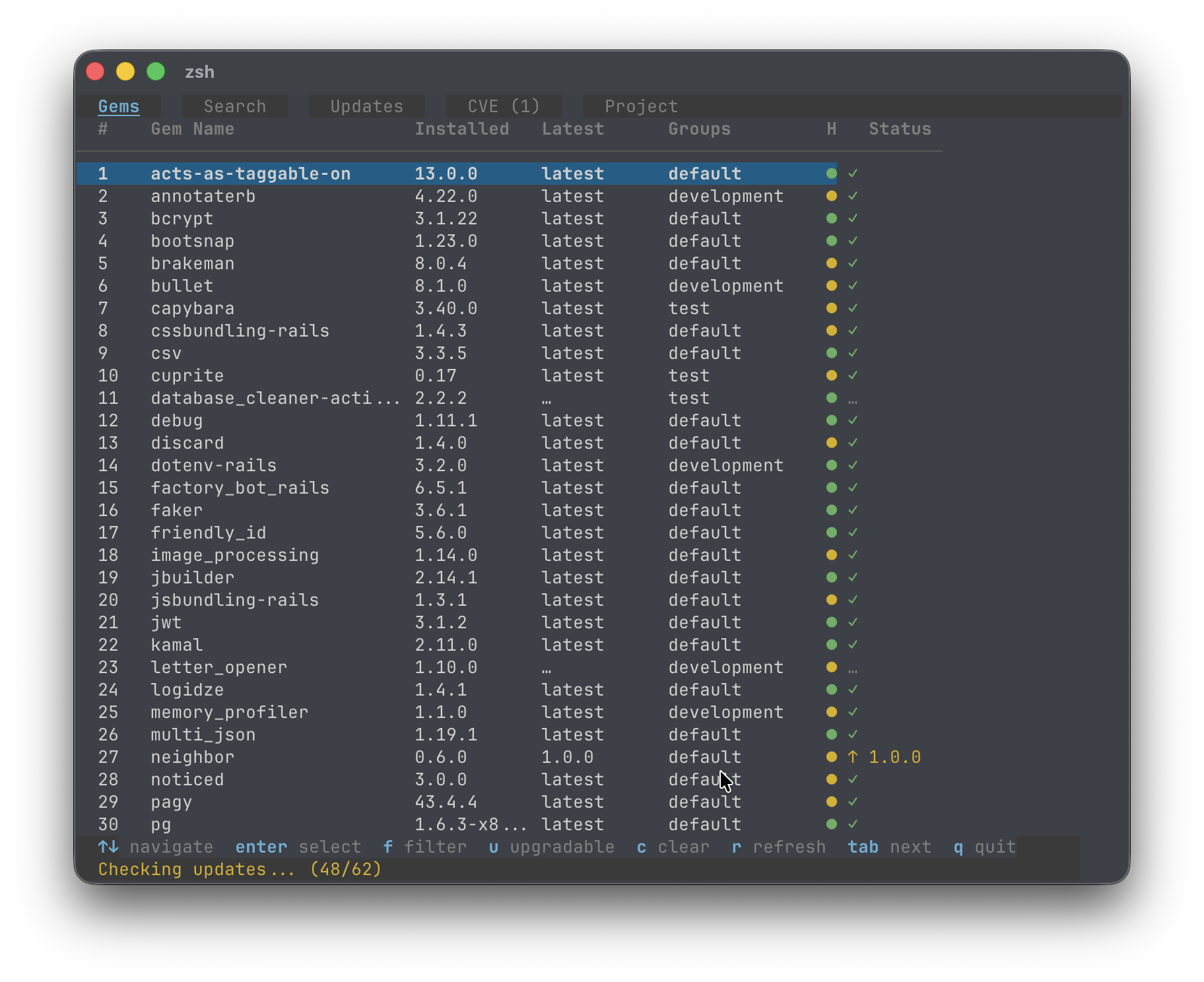
Task: Click the 1.0.0 latest version for neighbor
Action: (567, 757)
